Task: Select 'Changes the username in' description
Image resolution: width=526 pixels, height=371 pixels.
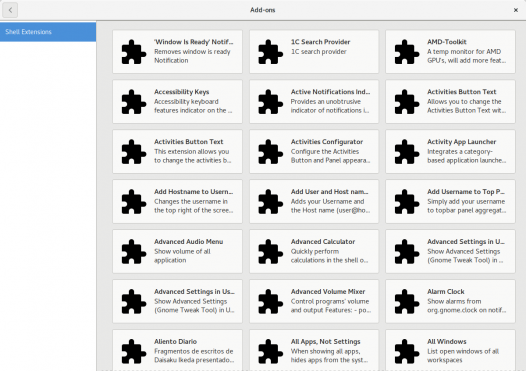Action: coord(194,206)
